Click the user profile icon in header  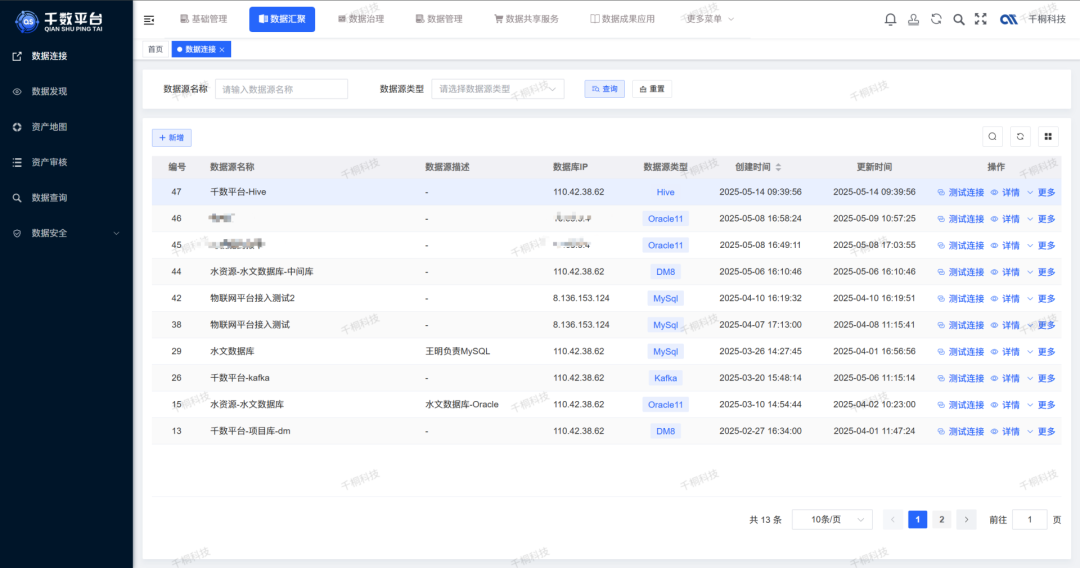pyautogui.click(x=913, y=19)
